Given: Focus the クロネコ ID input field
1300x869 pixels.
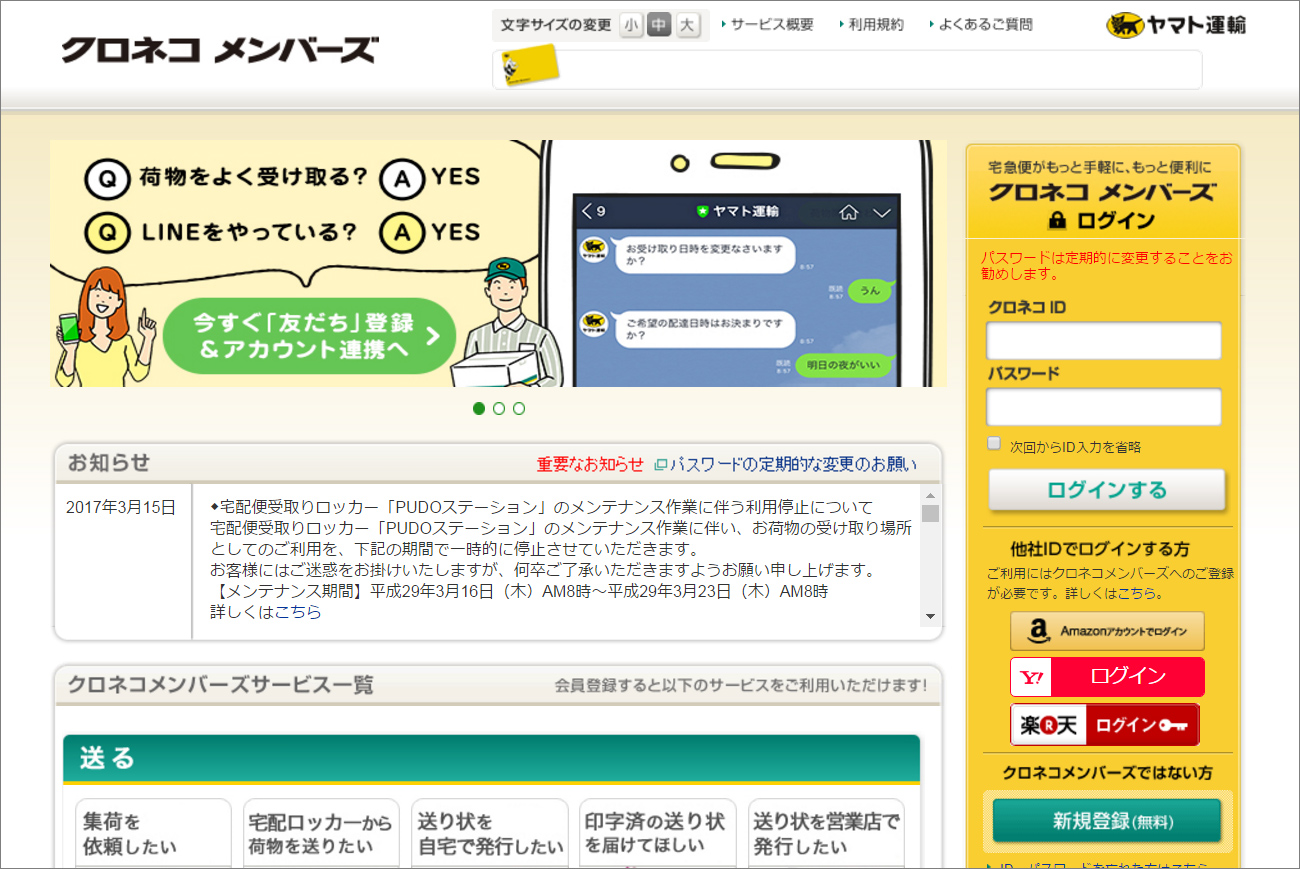Looking at the screenshot, I should (1104, 341).
